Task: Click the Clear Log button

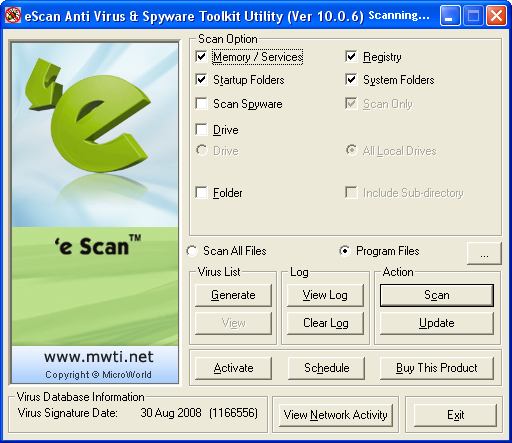Action: (x=325, y=323)
